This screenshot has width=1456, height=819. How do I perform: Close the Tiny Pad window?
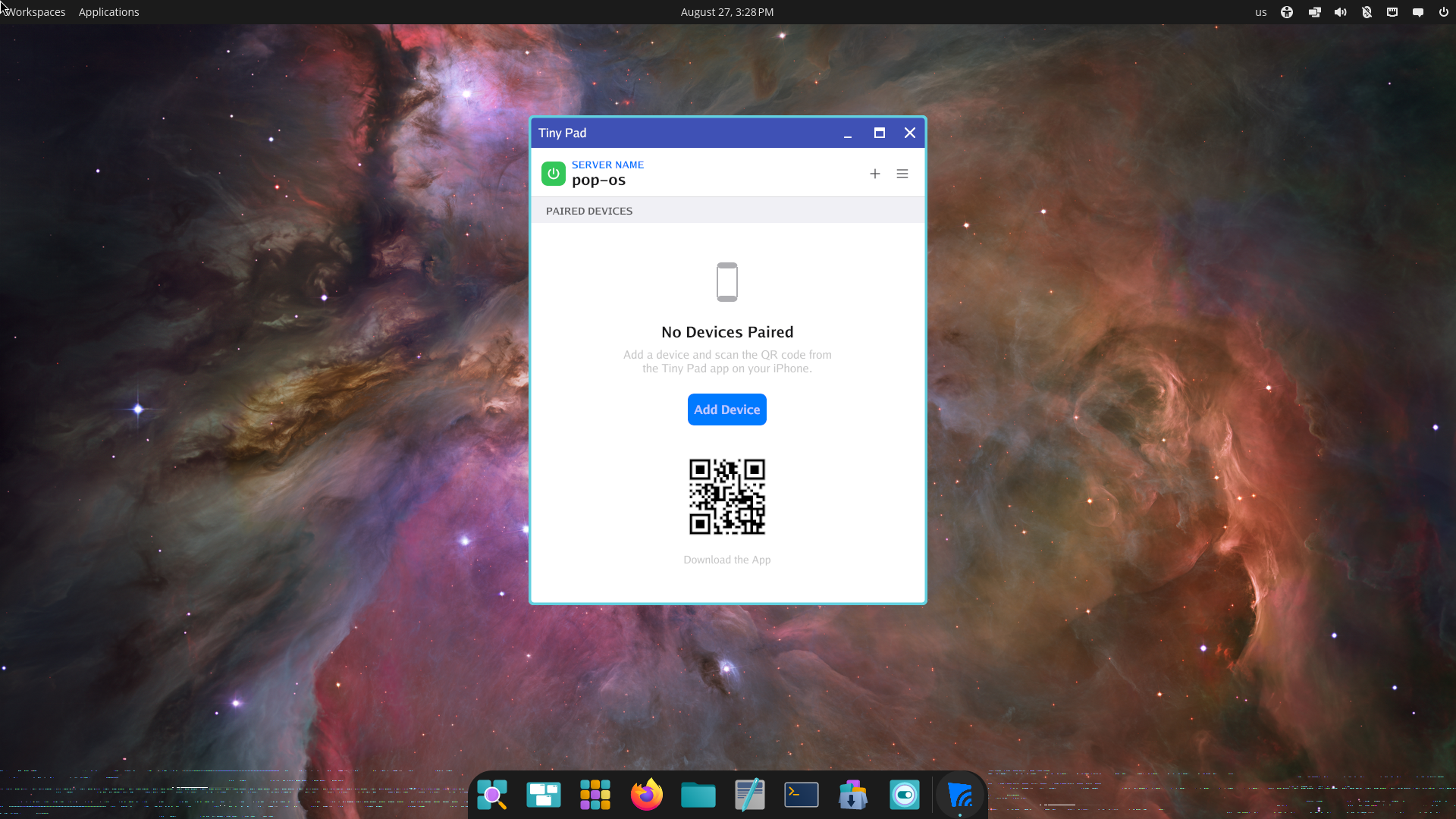(910, 133)
